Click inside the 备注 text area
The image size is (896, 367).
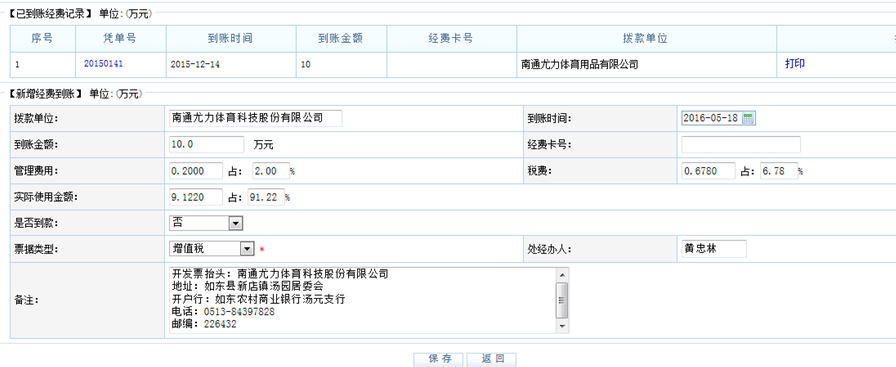click(363, 300)
